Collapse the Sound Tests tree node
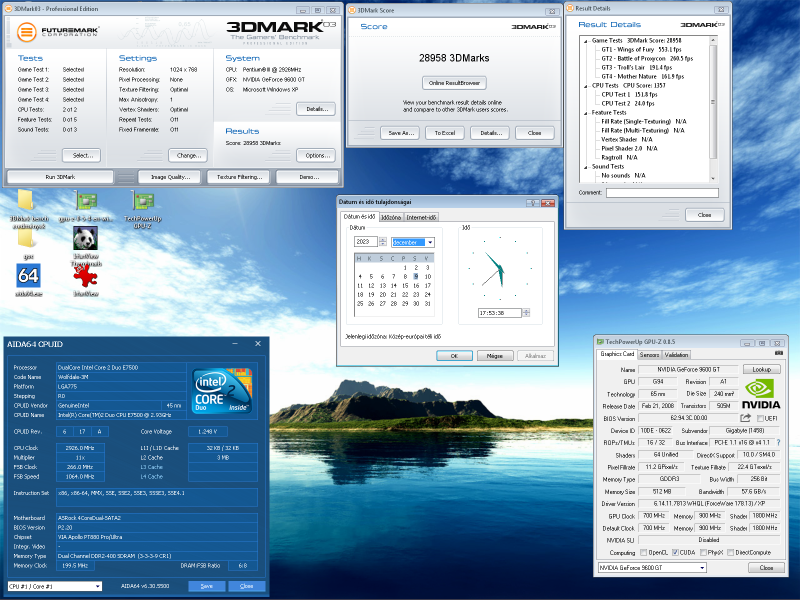800x600 pixels. [x=585, y=167]
